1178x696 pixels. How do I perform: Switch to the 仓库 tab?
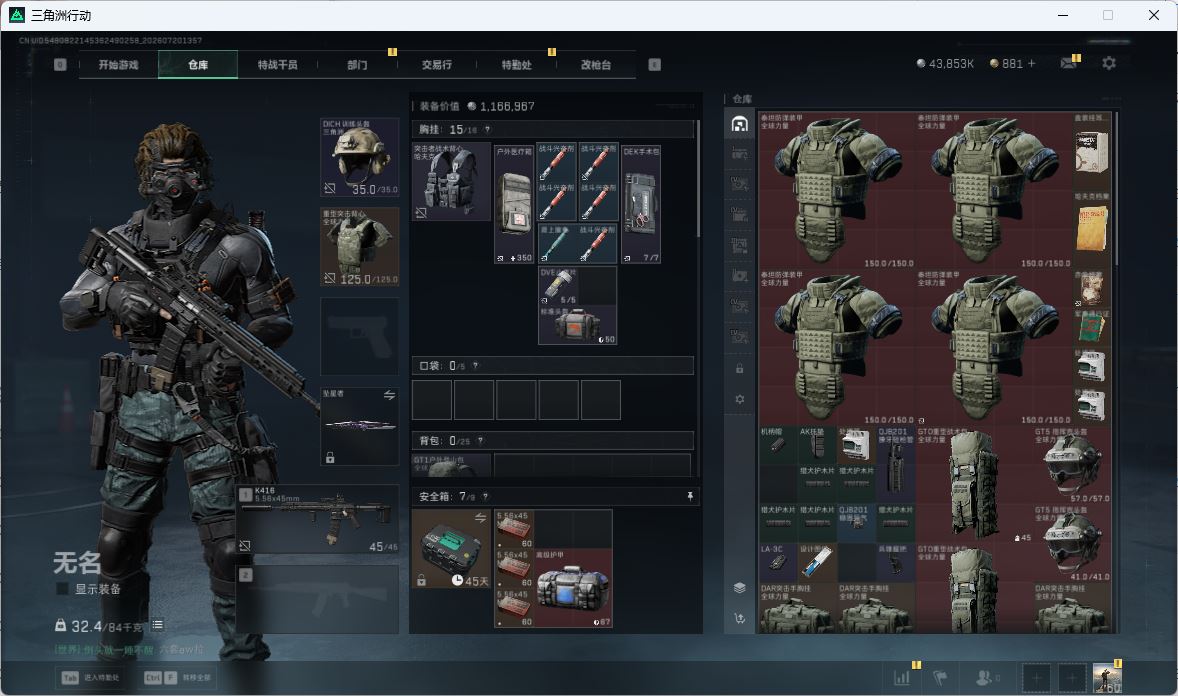coord(198,65)
